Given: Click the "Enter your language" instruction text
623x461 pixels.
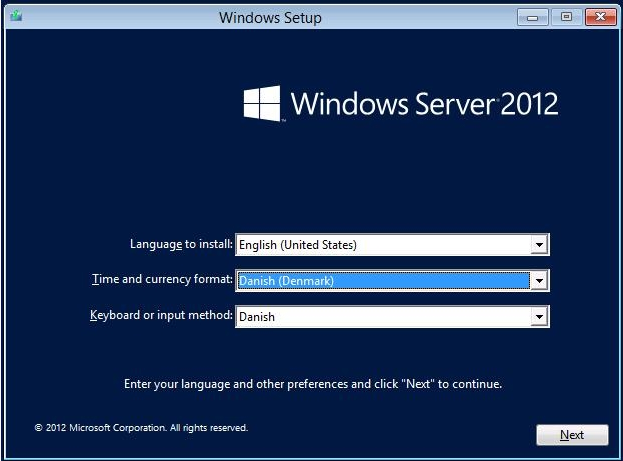Looking at the screenshot, I should pyautogui.click(x=313, y=384).
